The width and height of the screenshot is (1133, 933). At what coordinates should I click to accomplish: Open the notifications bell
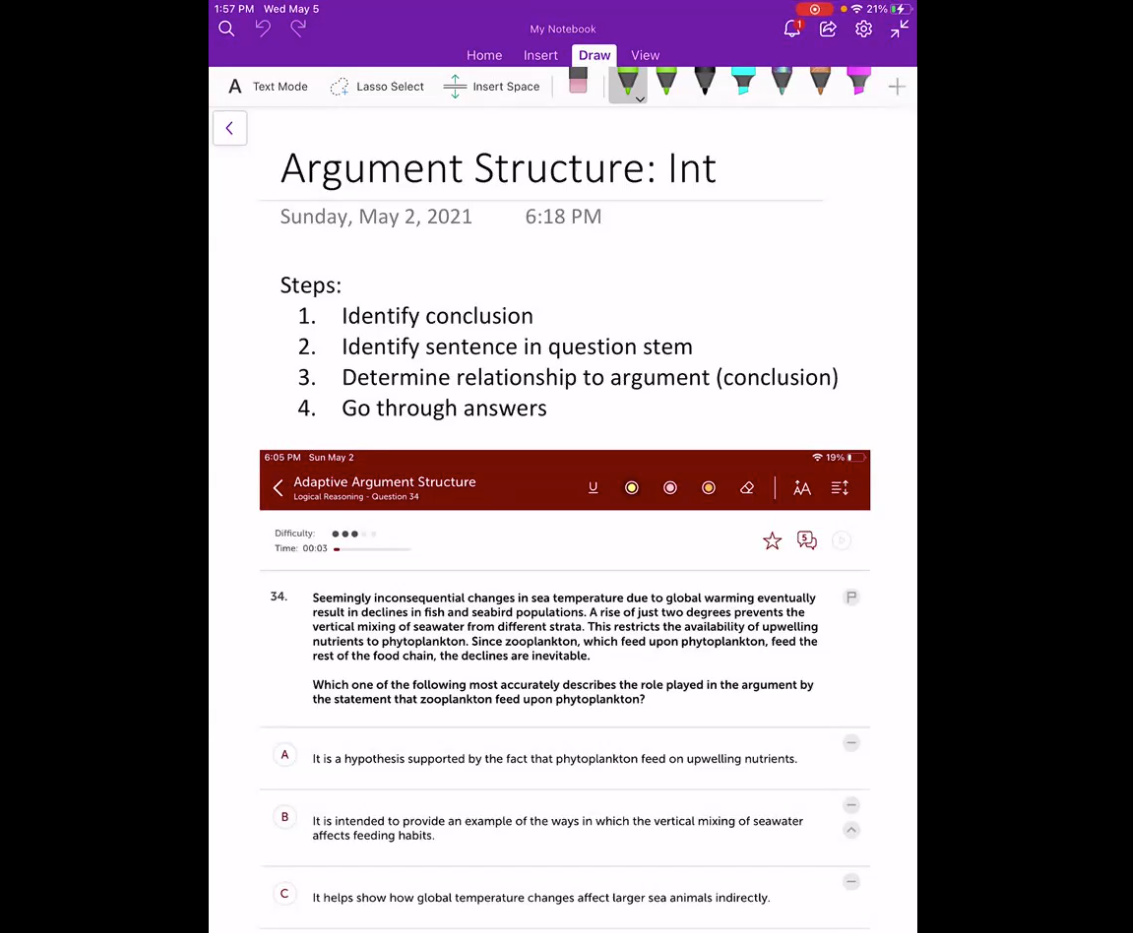pos(792,29)
